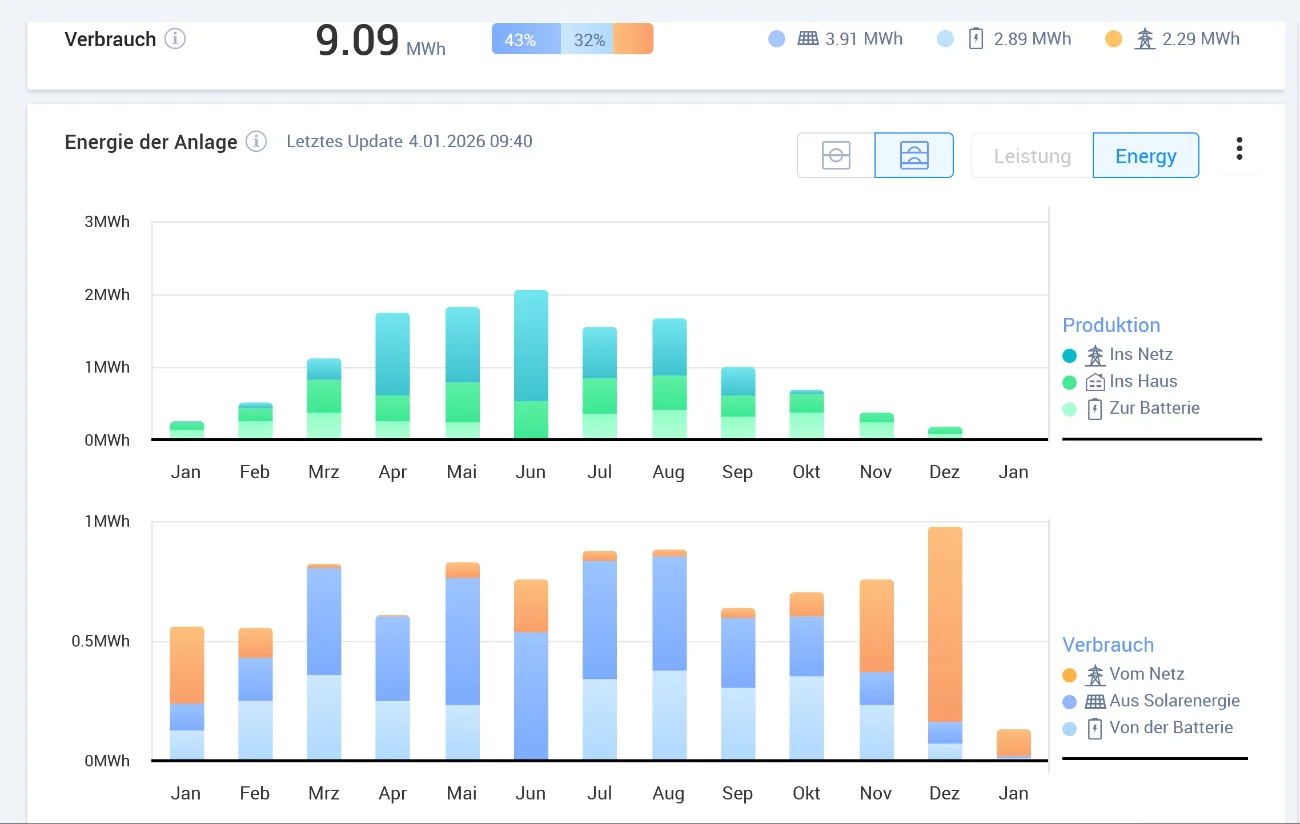This screenshot has width=1300, height=824.
Task: Click the Dez bar in consumption chart
Action: pos(945,640)
